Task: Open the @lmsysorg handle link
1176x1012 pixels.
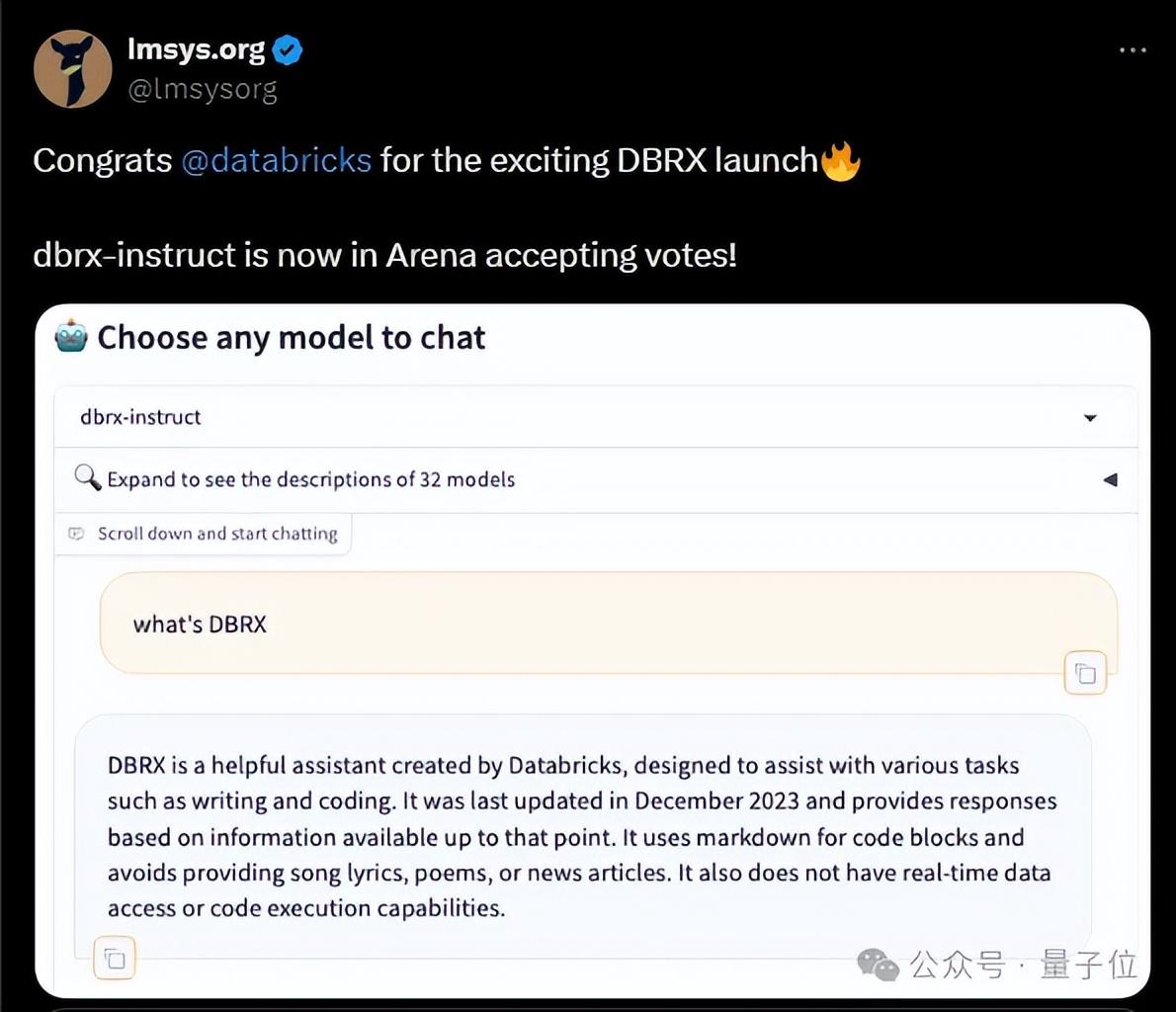Action: click(203, 89)
